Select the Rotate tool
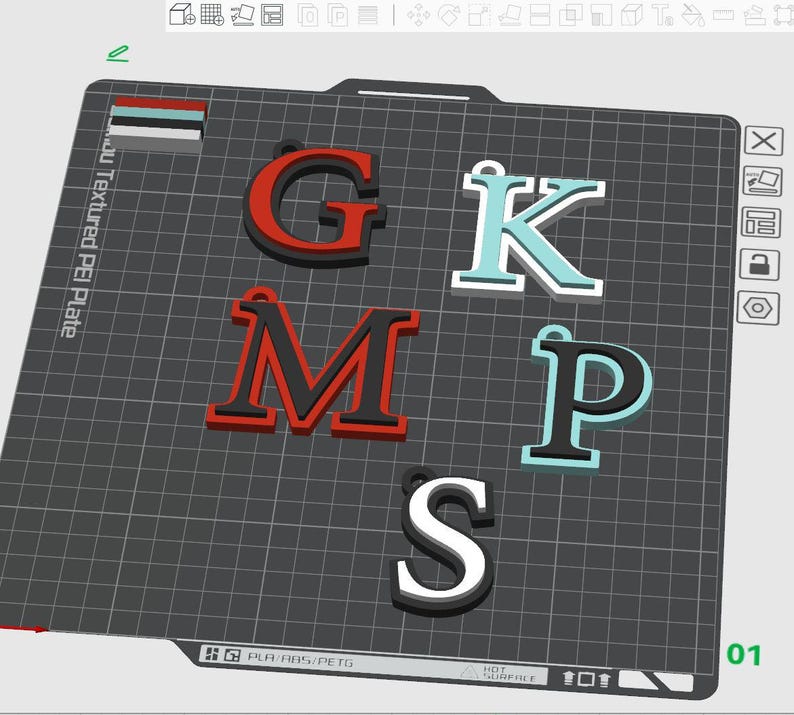Viewport: 794px width, 715px height. 448,15
